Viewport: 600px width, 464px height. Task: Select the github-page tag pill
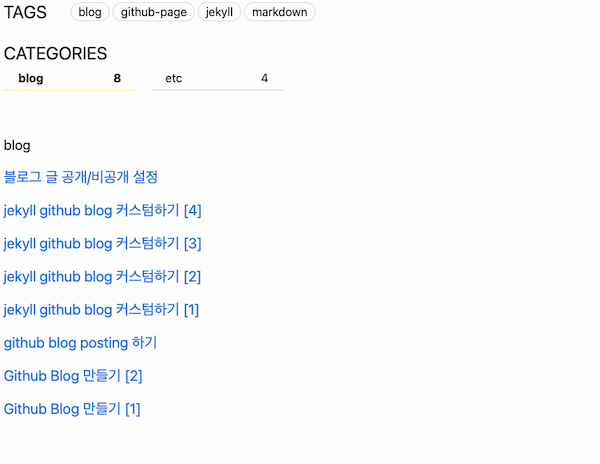point(153,12)
